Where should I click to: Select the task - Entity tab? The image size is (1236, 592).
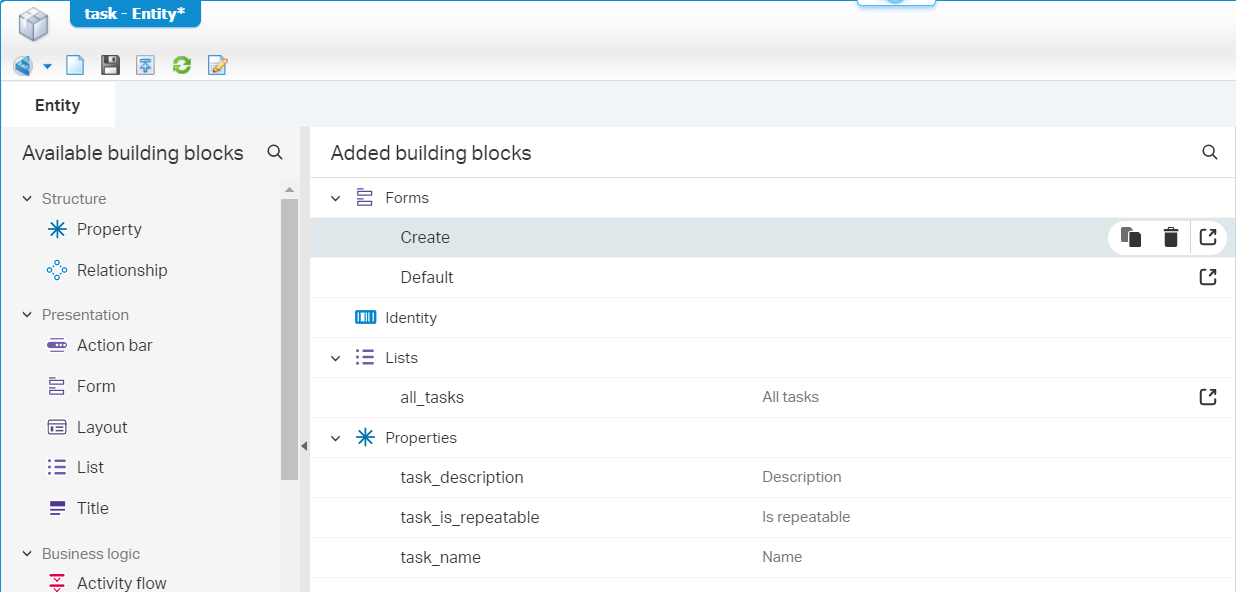click(x=135, y=14)
